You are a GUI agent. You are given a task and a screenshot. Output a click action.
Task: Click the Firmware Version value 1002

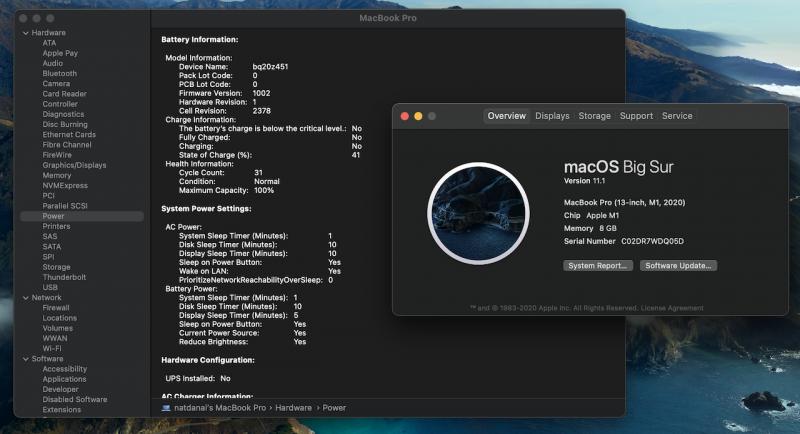261,93
